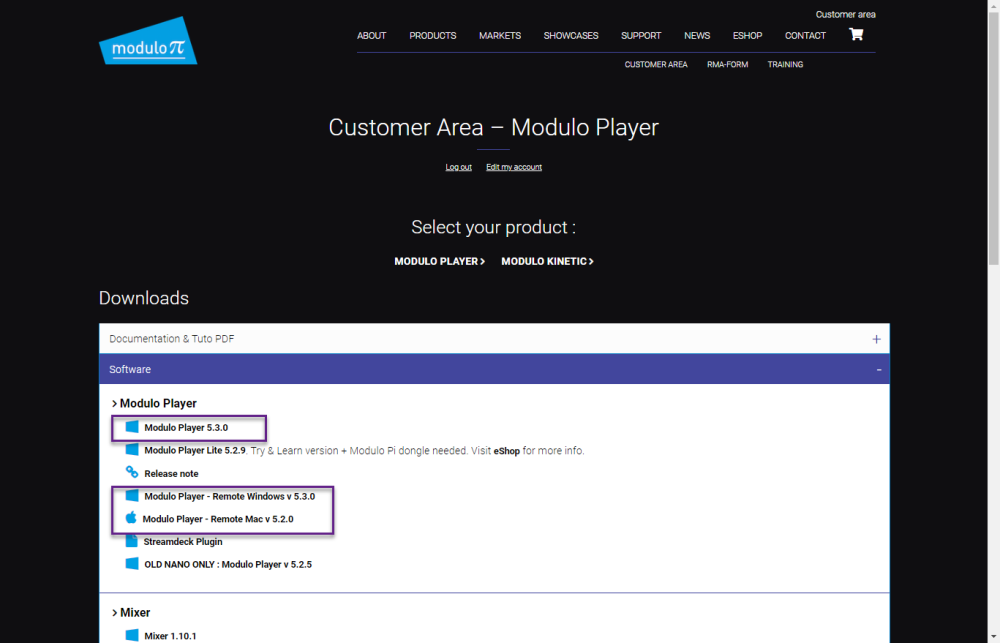Click Windows icon beside Mixer 1.10.1
This screenshot has width=1000, height=643.
[x=132, y=635]
